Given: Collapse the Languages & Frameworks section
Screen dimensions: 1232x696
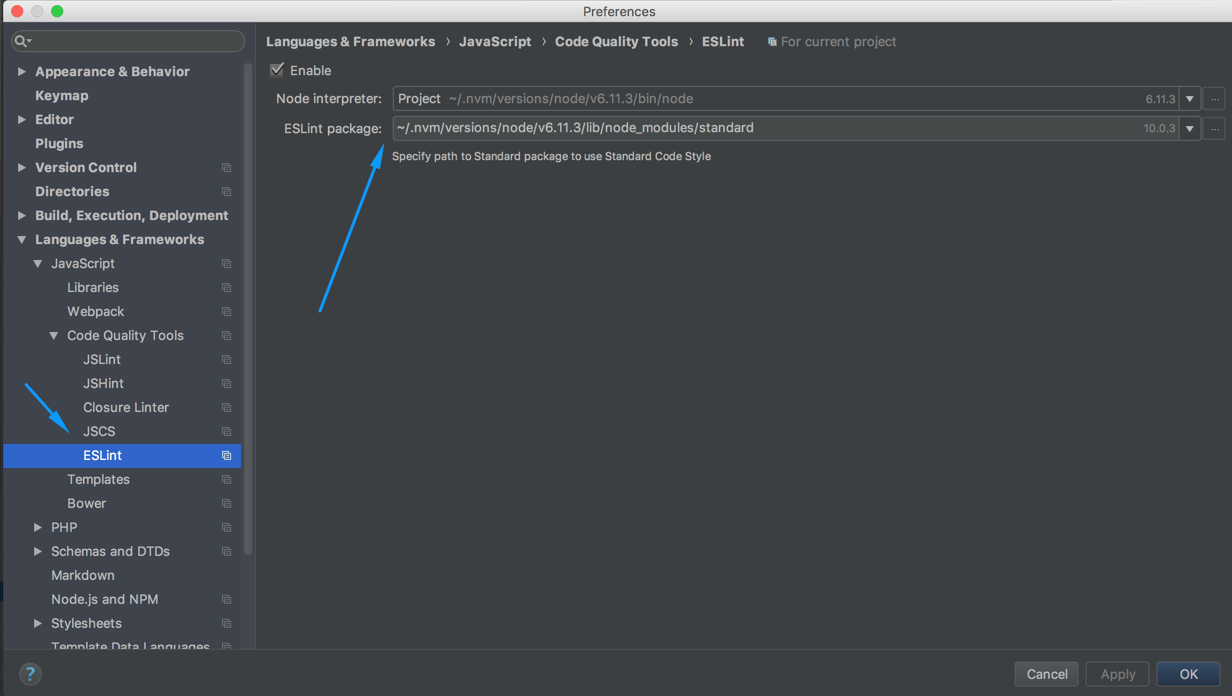Looking at the screenshot, I should point(22,240).
